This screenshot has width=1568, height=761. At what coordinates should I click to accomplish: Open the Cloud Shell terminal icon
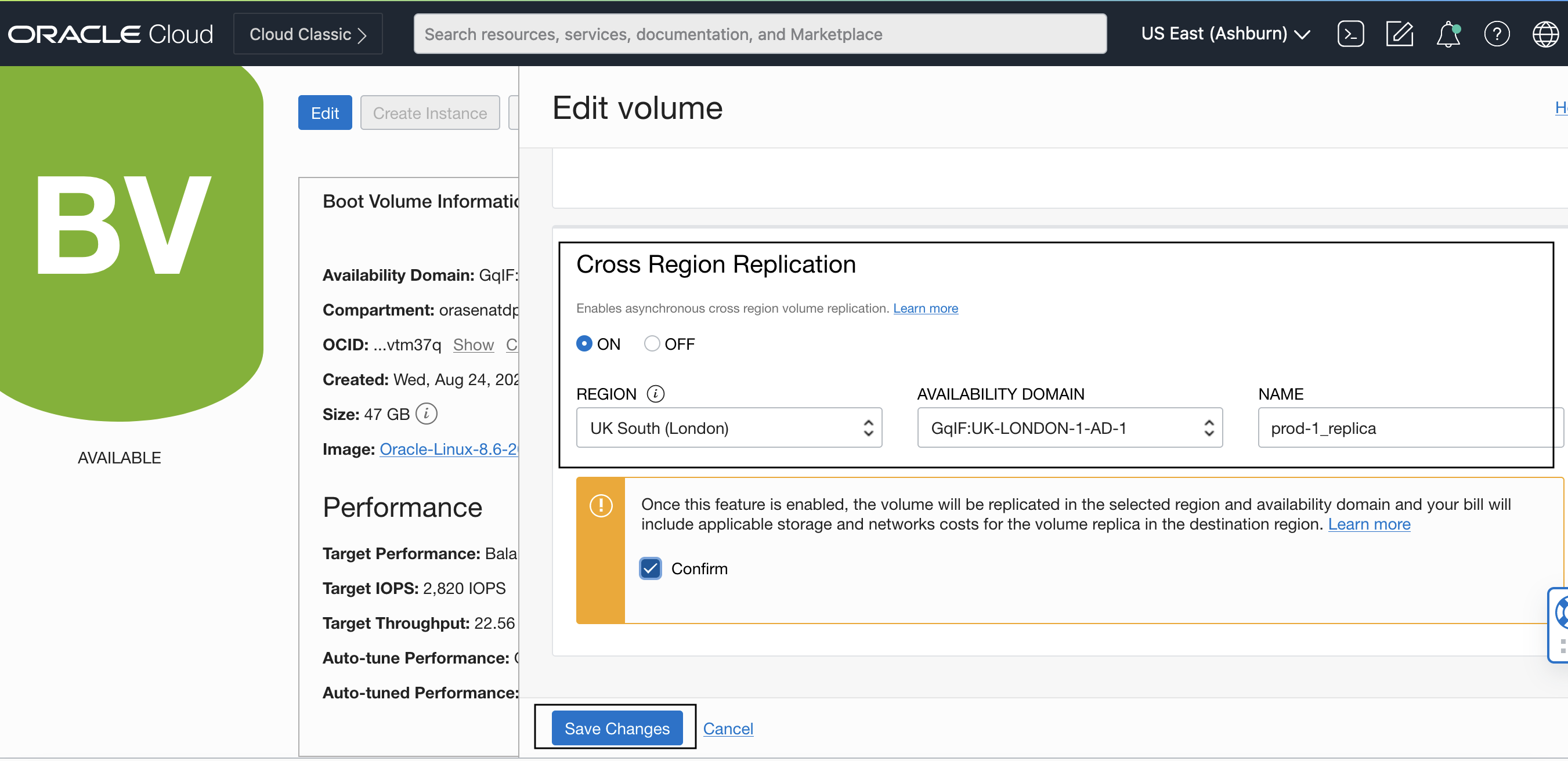click(1350, 34)
